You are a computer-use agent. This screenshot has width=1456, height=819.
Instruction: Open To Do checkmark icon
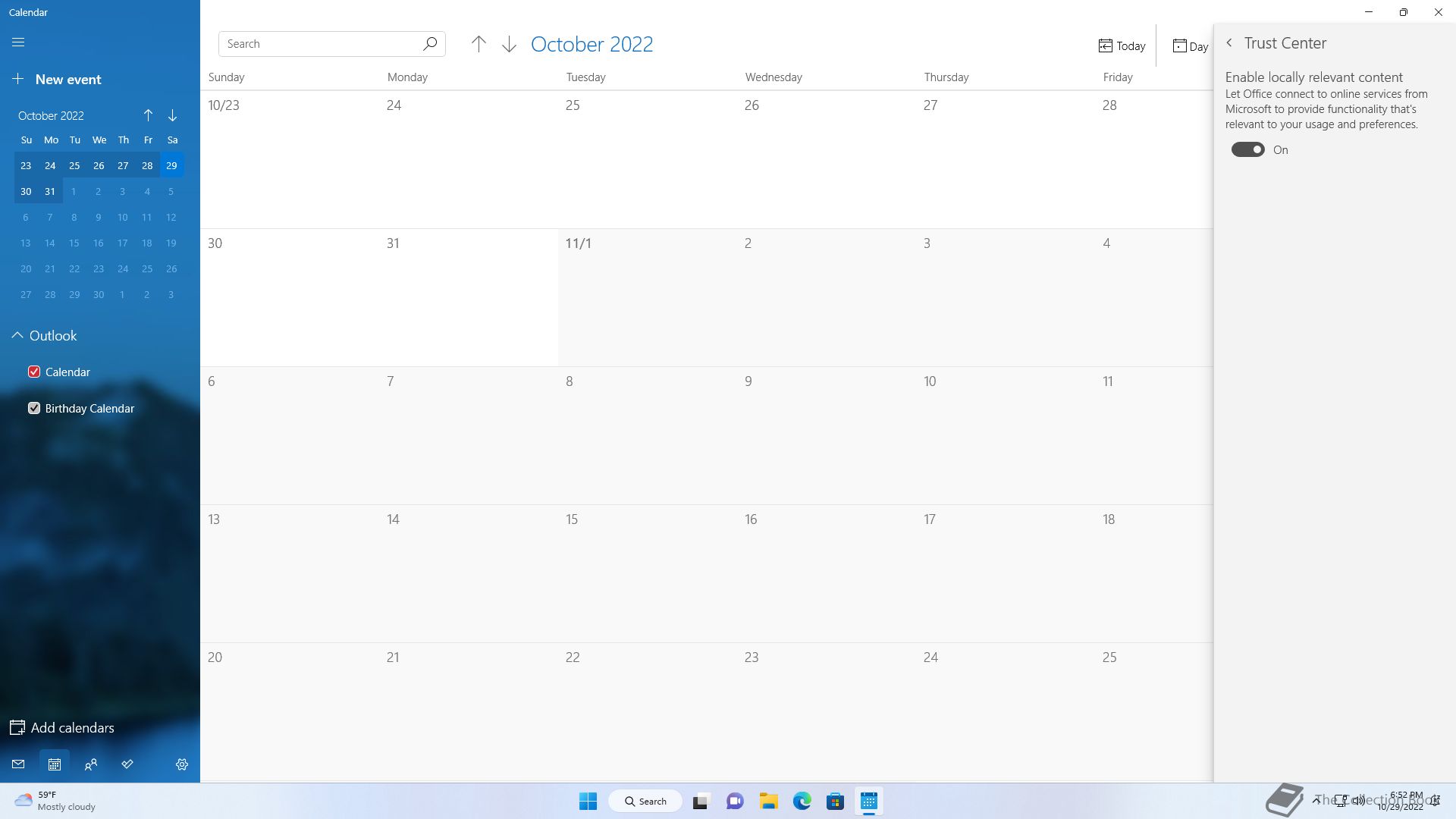point(127,764)
